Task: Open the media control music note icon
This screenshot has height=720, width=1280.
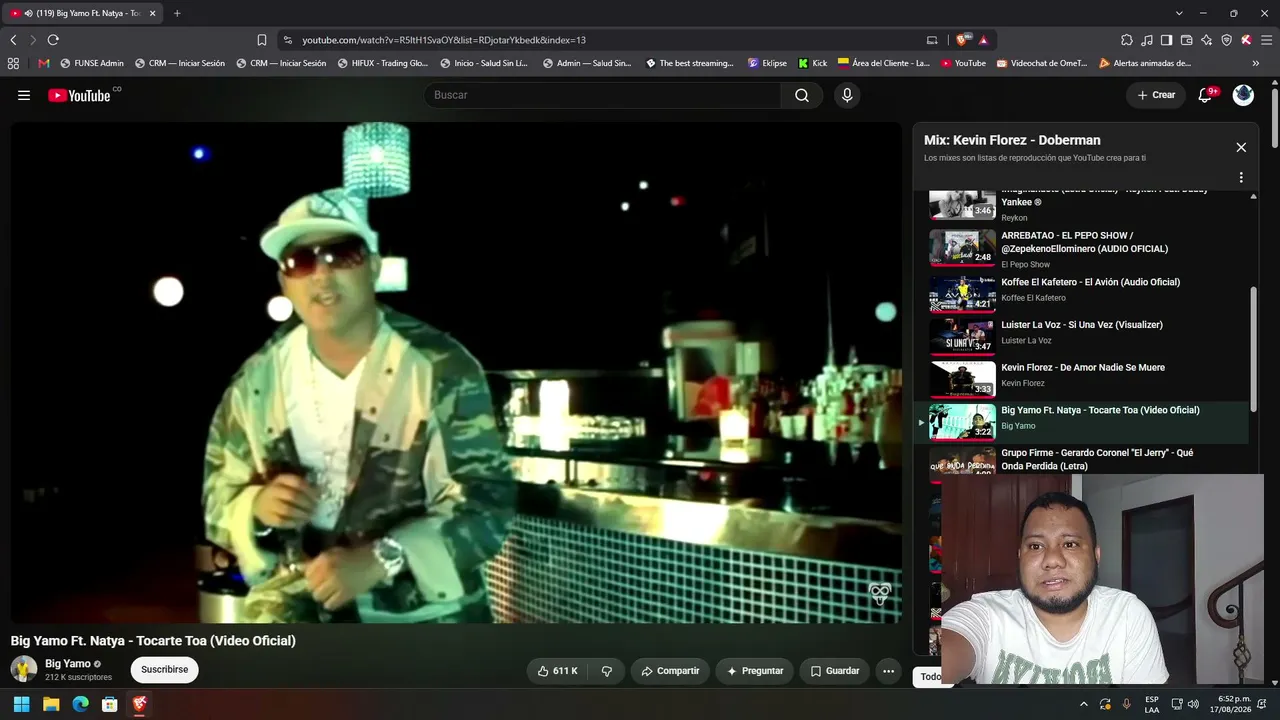Action: click(1147, 40)
